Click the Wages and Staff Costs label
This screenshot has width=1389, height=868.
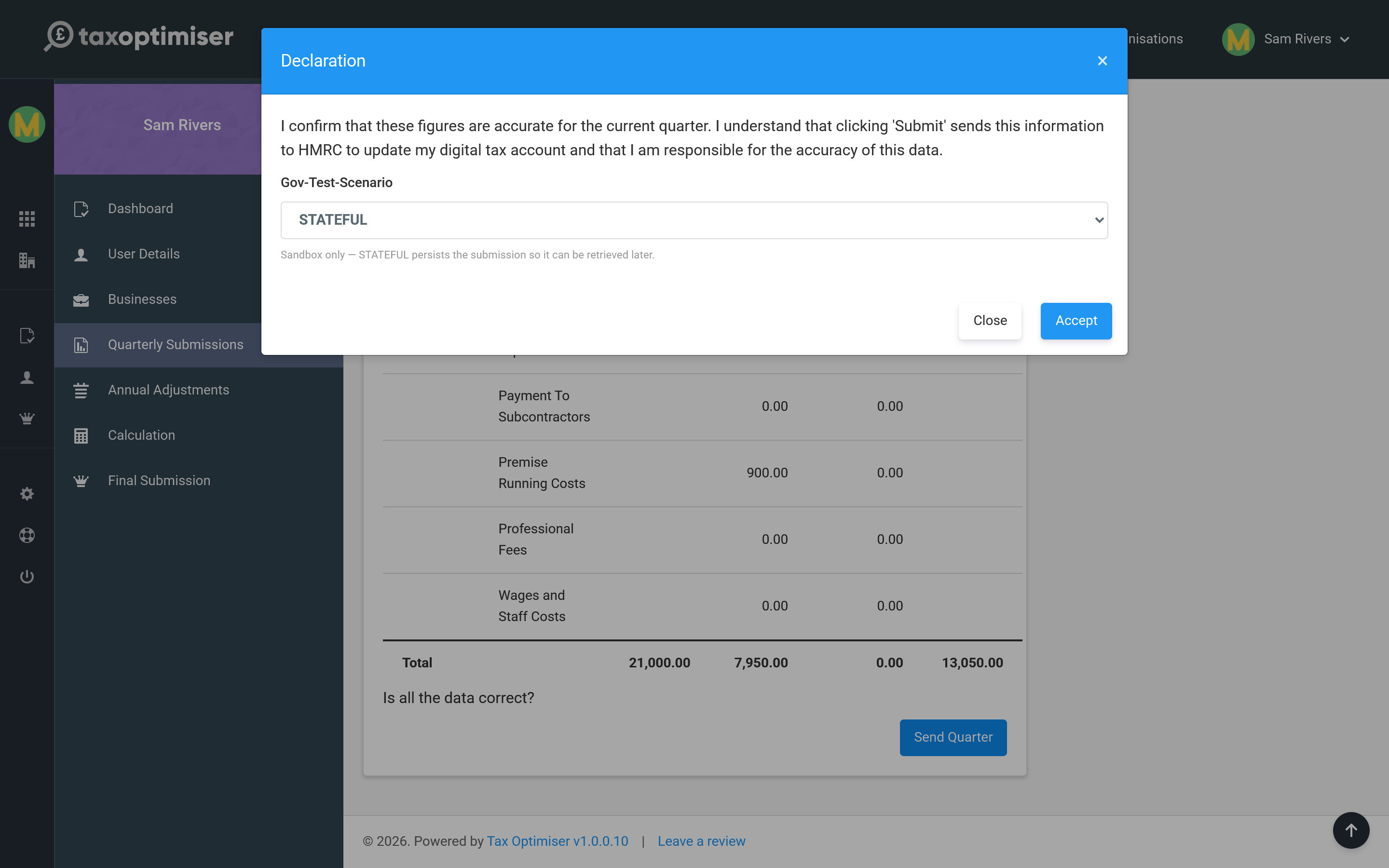pos(531,606)
